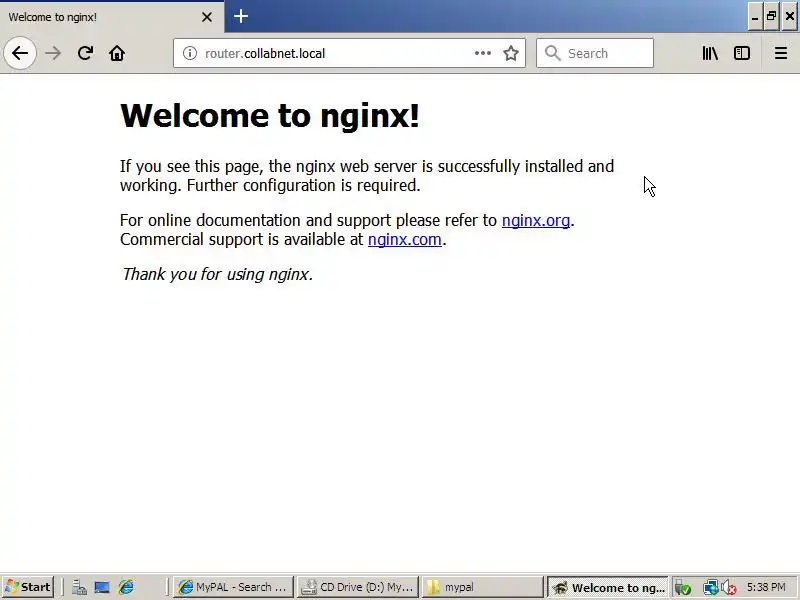
Task: Close the Welcome to nginx! tab
Action: coord(207,17)
